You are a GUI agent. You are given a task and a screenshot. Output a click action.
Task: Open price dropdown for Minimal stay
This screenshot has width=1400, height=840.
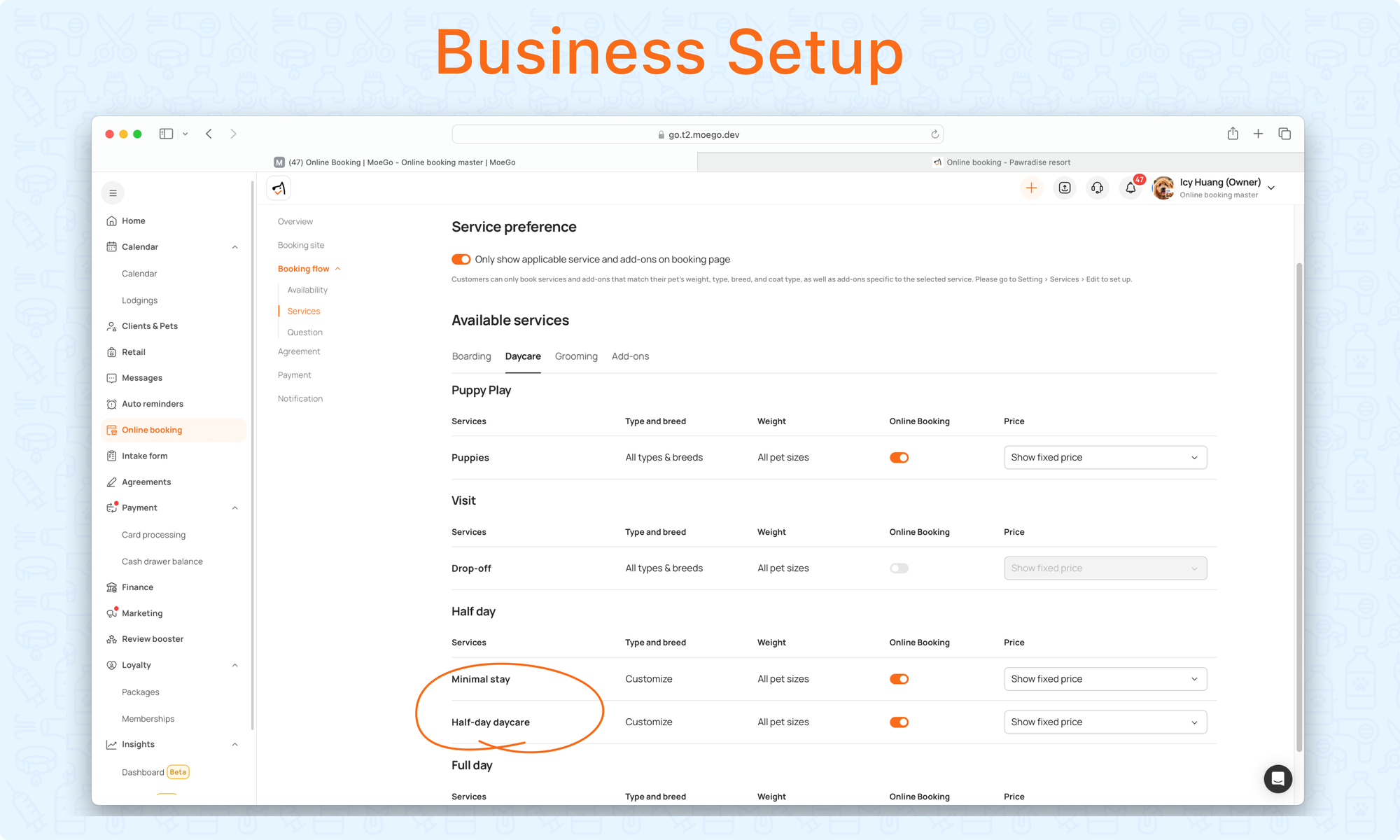tap(1105, 679)
